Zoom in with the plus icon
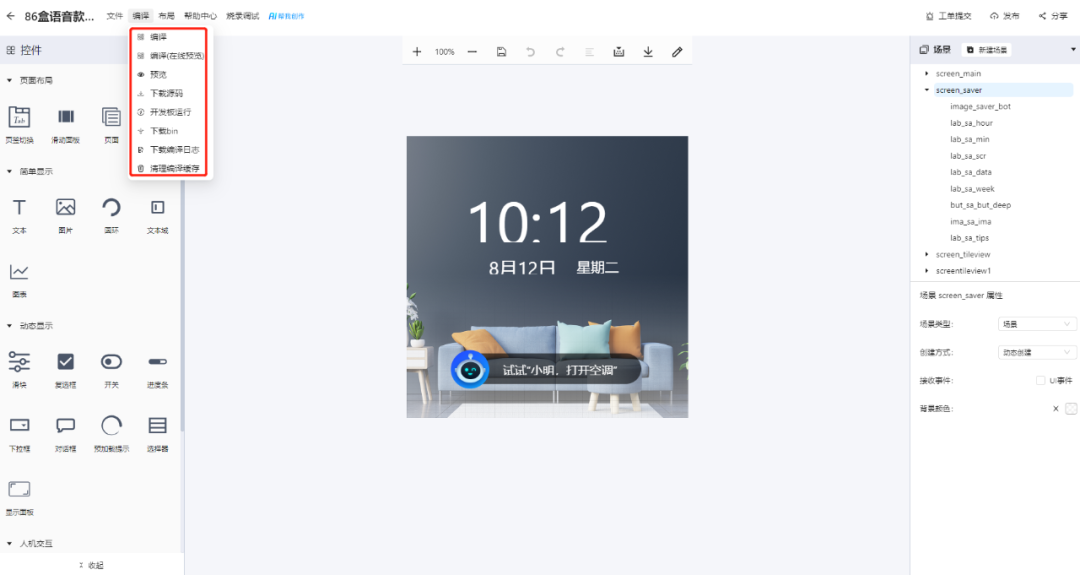 [x=417, y=52]
